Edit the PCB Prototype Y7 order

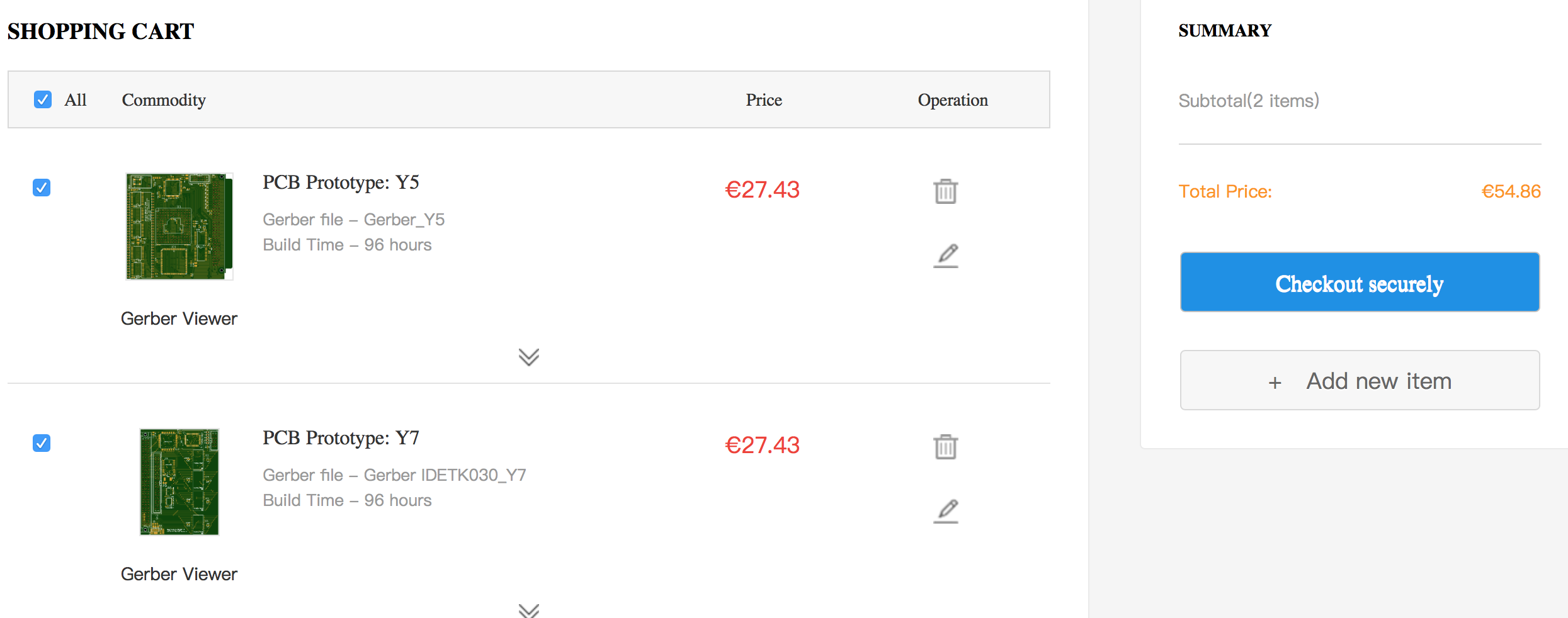[x=946, y=511]
